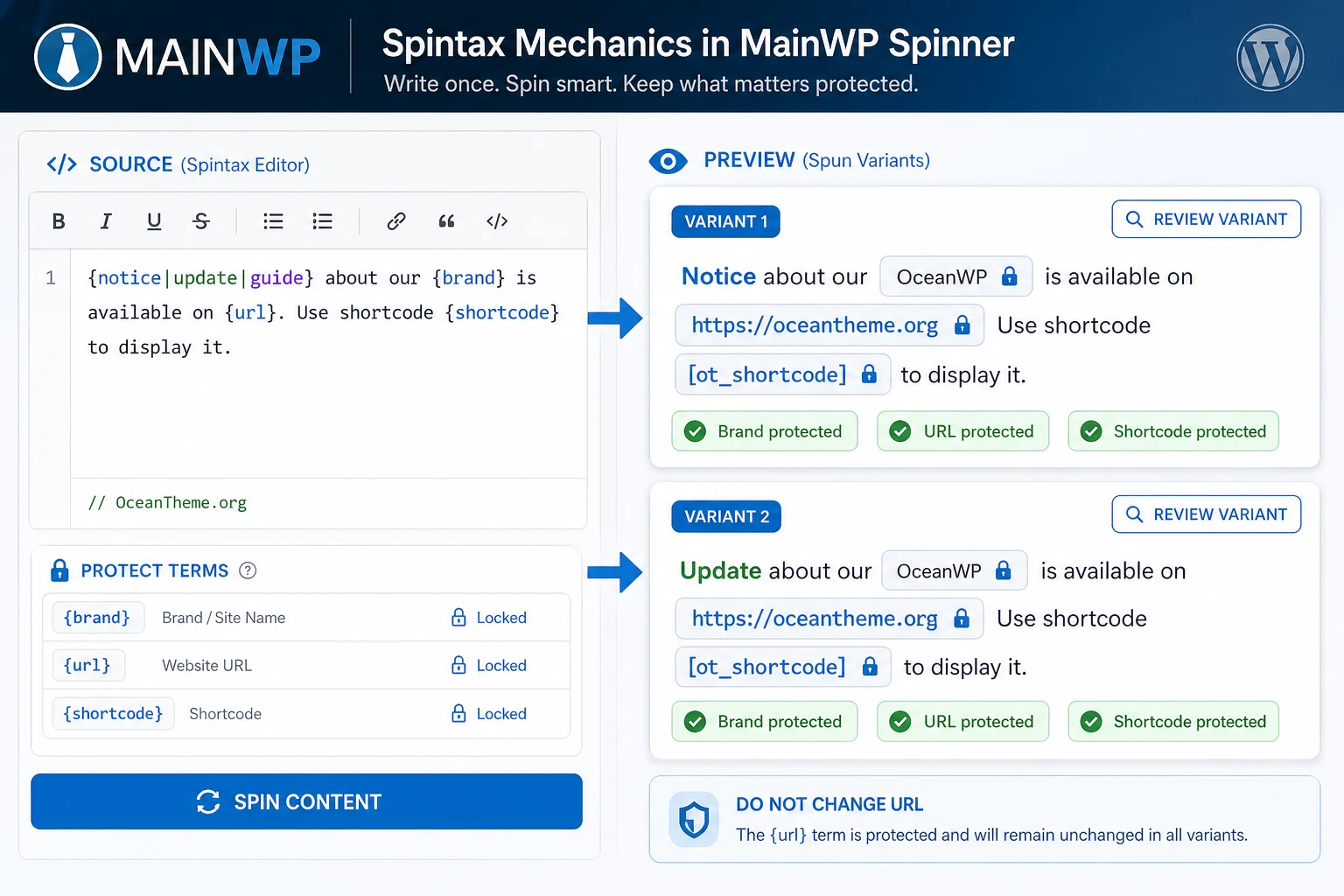The width and height of the screenshot is (1344, 896).
Task: Click Brand protected badge in Variant 1
Action: click(x=765, y=431)
